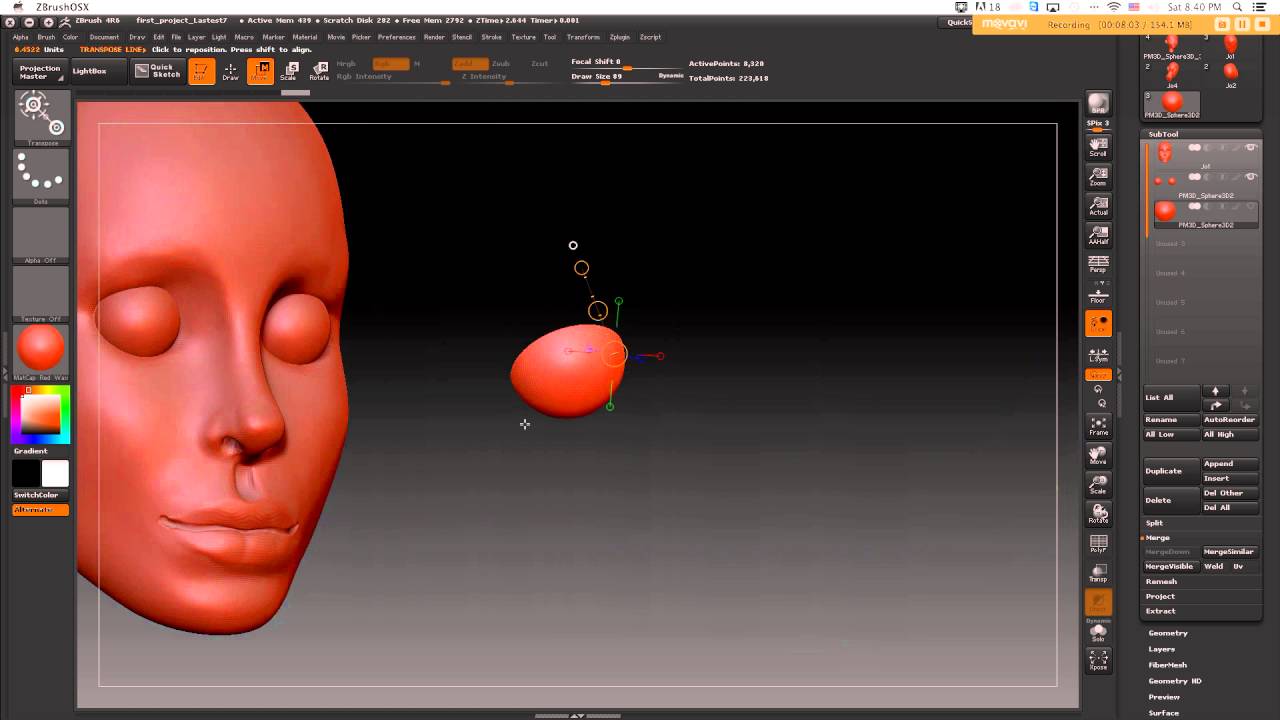Expand the Geometry section
Screen dimensions: 1280x720
coord(1168,633)
